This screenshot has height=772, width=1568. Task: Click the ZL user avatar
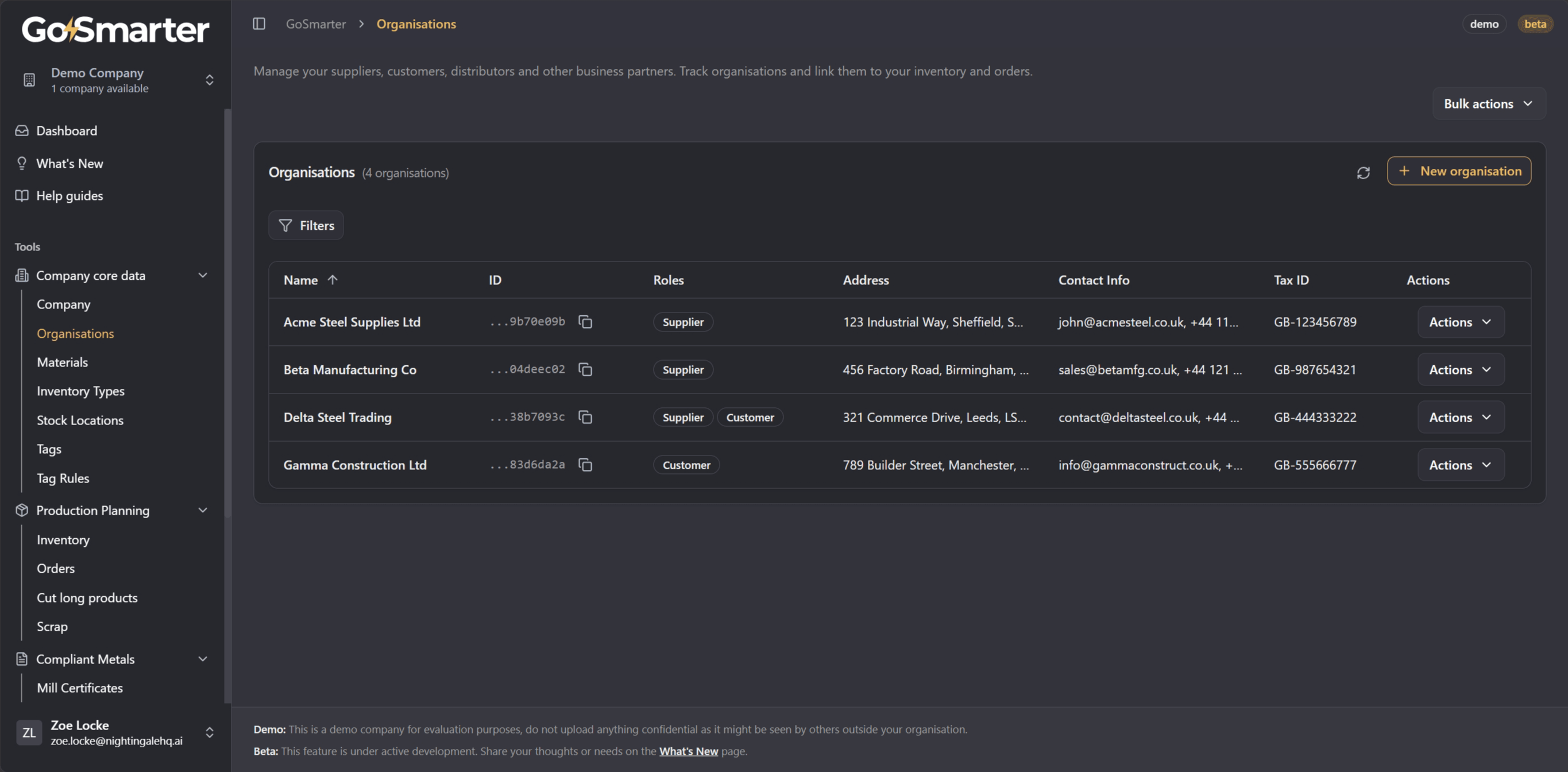[29, 732]
